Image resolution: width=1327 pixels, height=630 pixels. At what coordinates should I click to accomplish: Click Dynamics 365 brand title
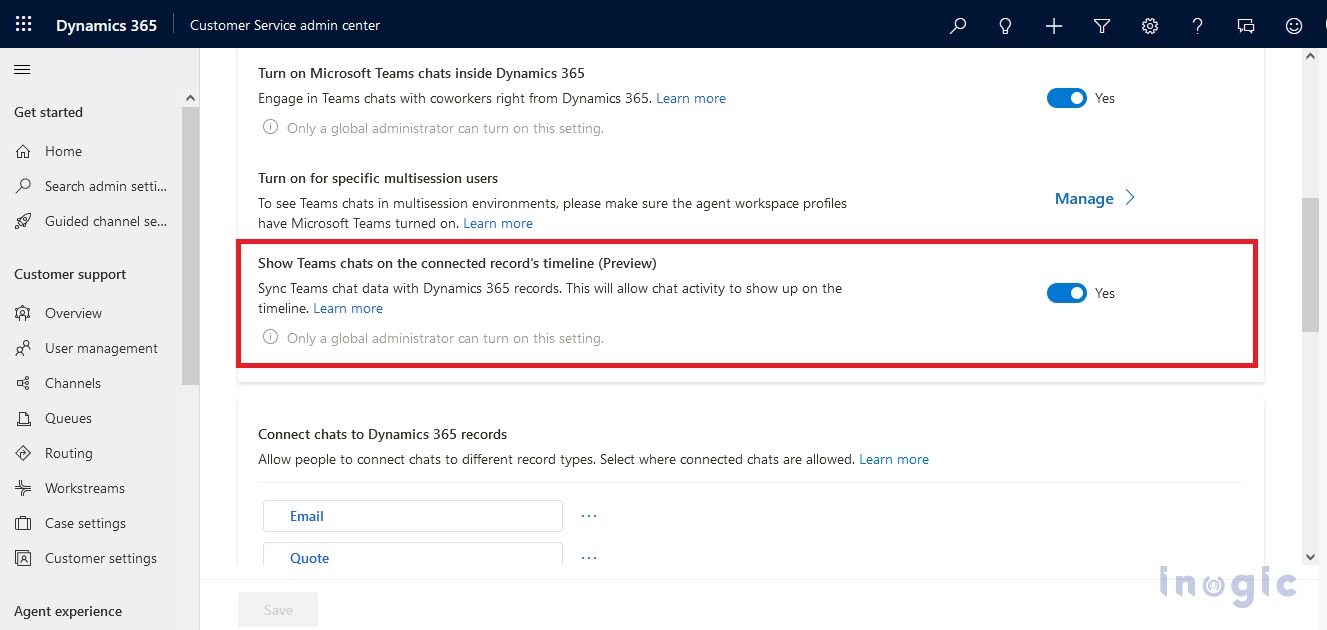tap(106, 25)
